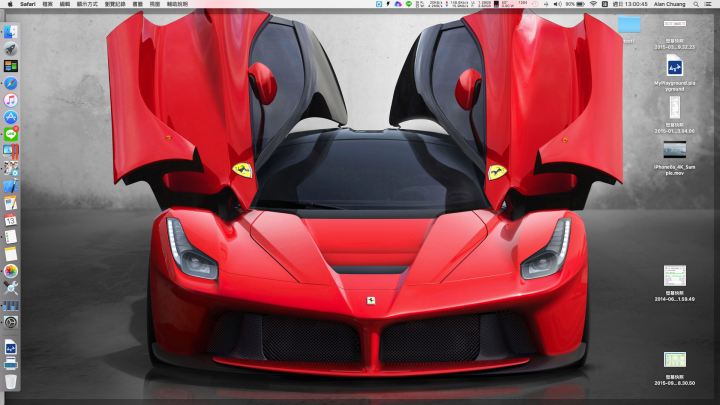Open Launchpad rocket icon in Dock
The height and width of the screenshot is (405, 720).
point(11,49)
